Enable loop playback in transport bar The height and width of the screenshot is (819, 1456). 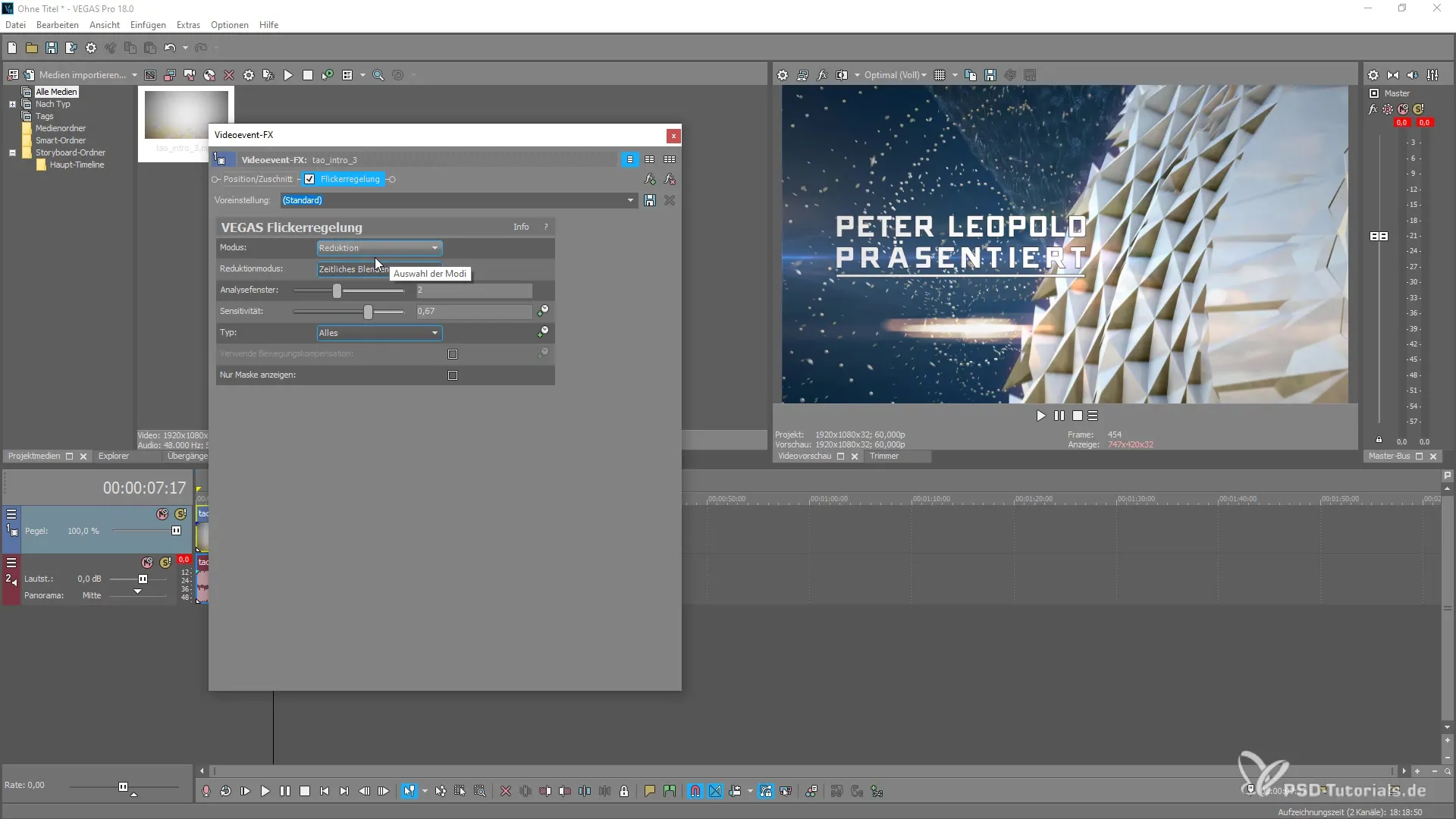tap(226, 791)
